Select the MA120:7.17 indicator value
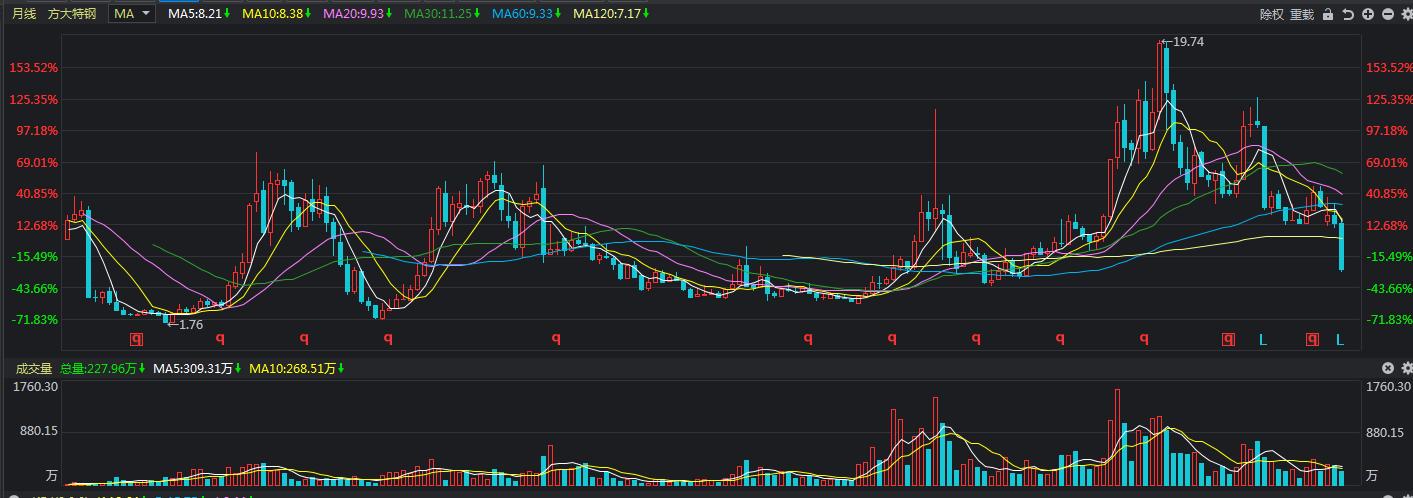Screen dimensions: 1413x498 (610, 14)
